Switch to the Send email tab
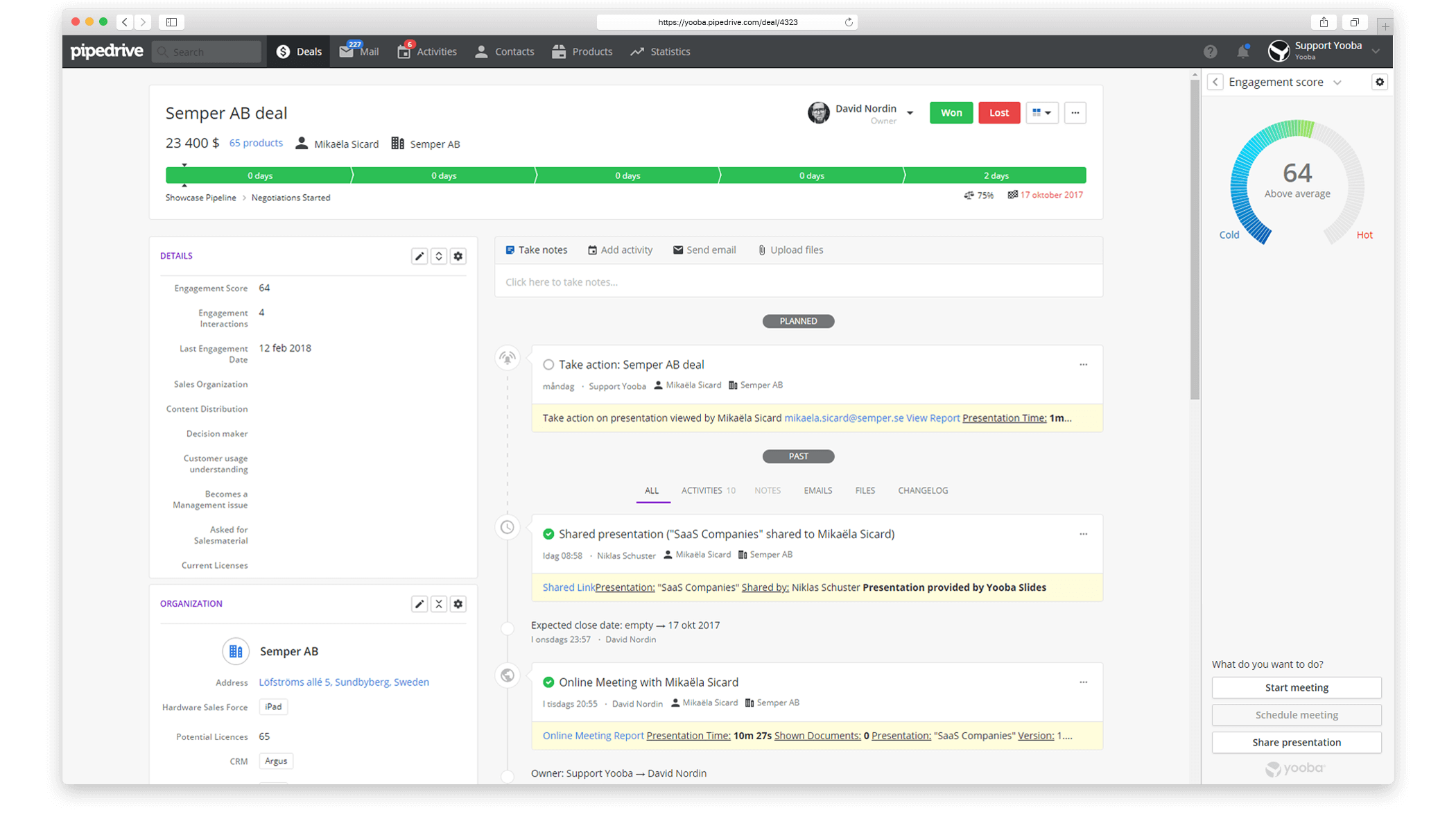 (x=704, y=250)
